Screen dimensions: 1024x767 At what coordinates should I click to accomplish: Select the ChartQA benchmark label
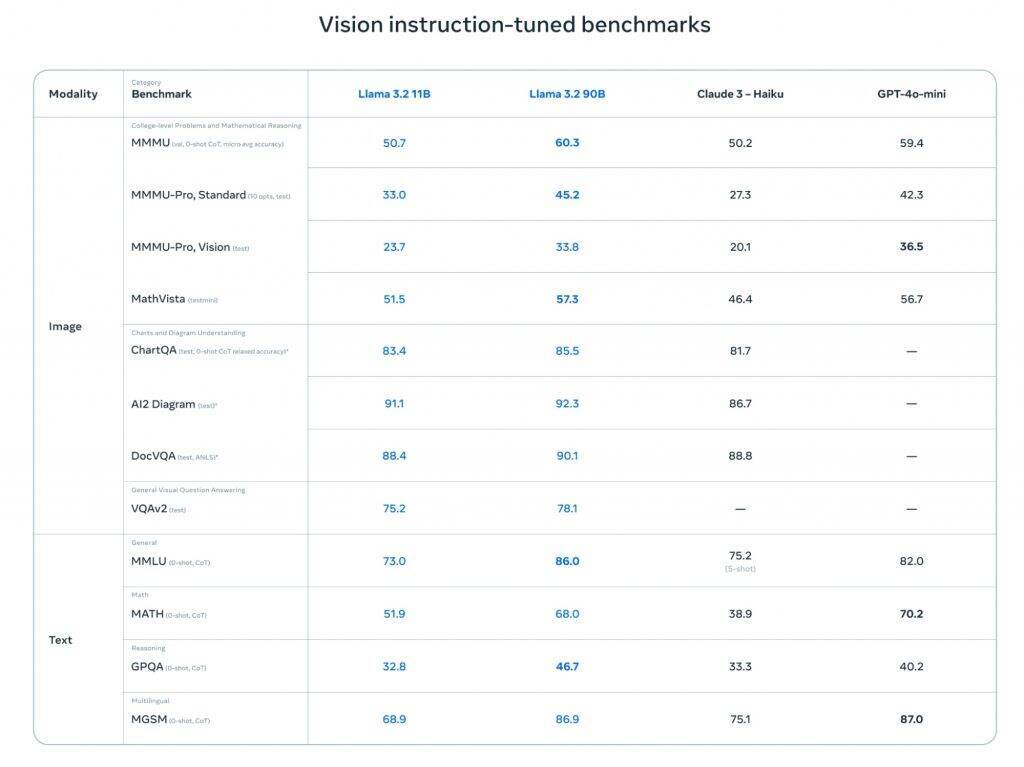pyautogui.click(x=153, y=350)
